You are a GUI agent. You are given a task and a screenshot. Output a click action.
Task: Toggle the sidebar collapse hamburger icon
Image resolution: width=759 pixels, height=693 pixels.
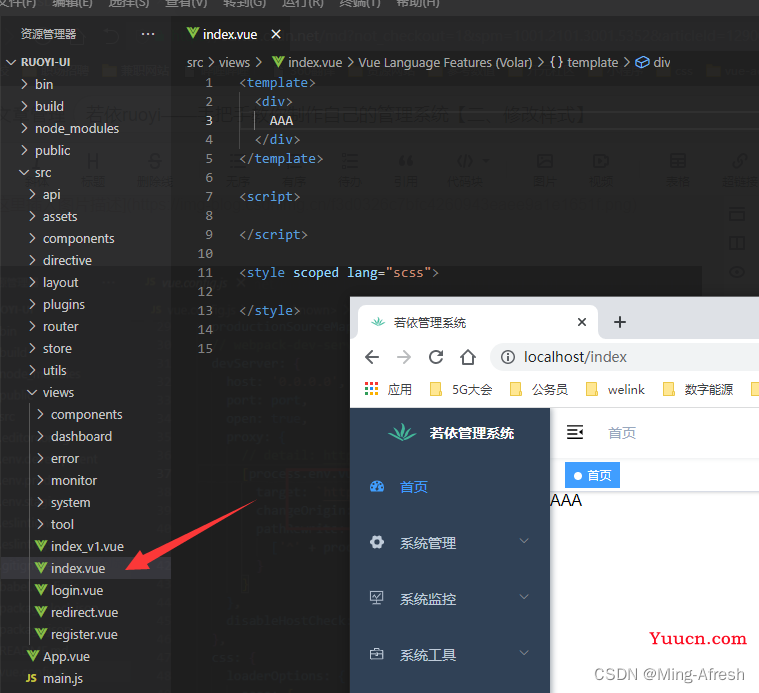coord(575,432)
